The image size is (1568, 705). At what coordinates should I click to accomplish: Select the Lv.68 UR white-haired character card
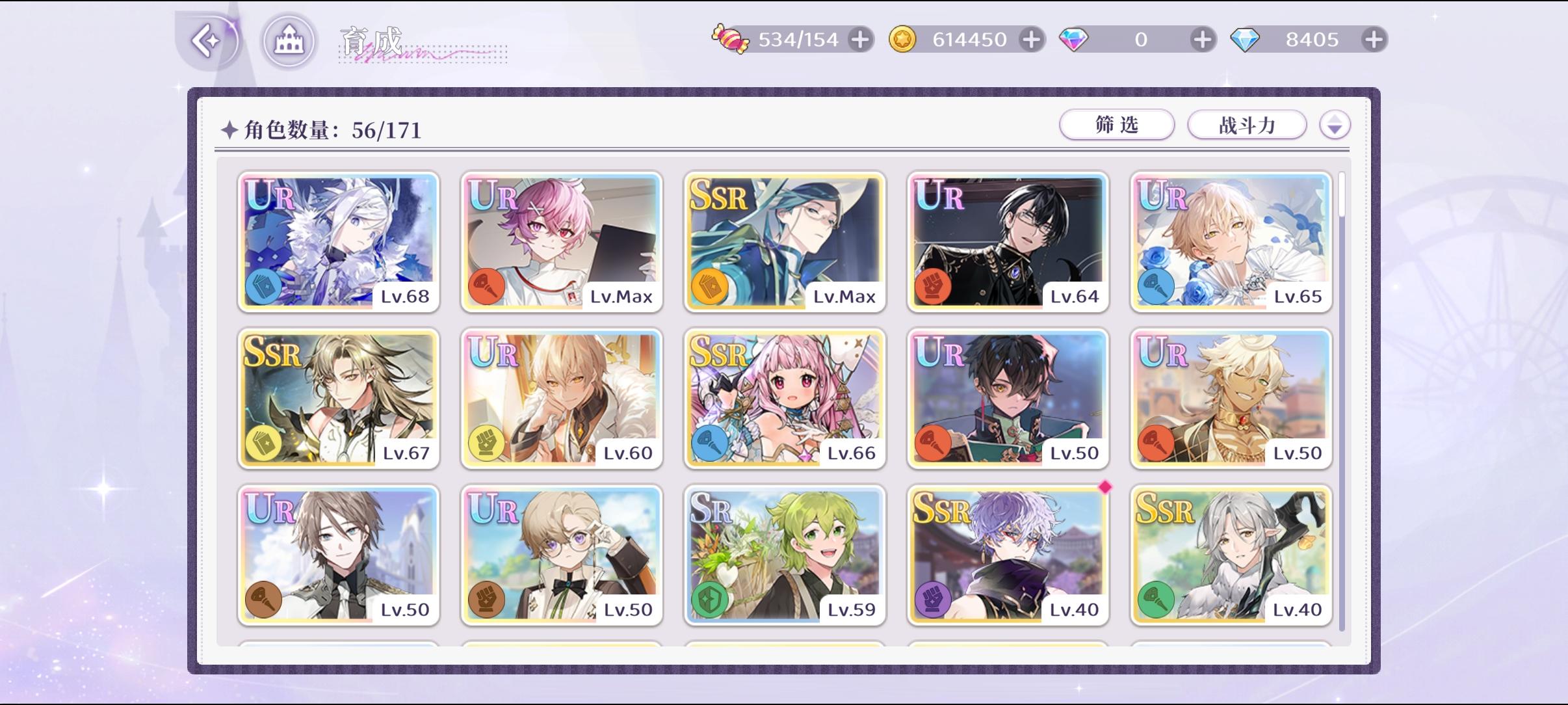pyautogui.click(x=339, y=242)
